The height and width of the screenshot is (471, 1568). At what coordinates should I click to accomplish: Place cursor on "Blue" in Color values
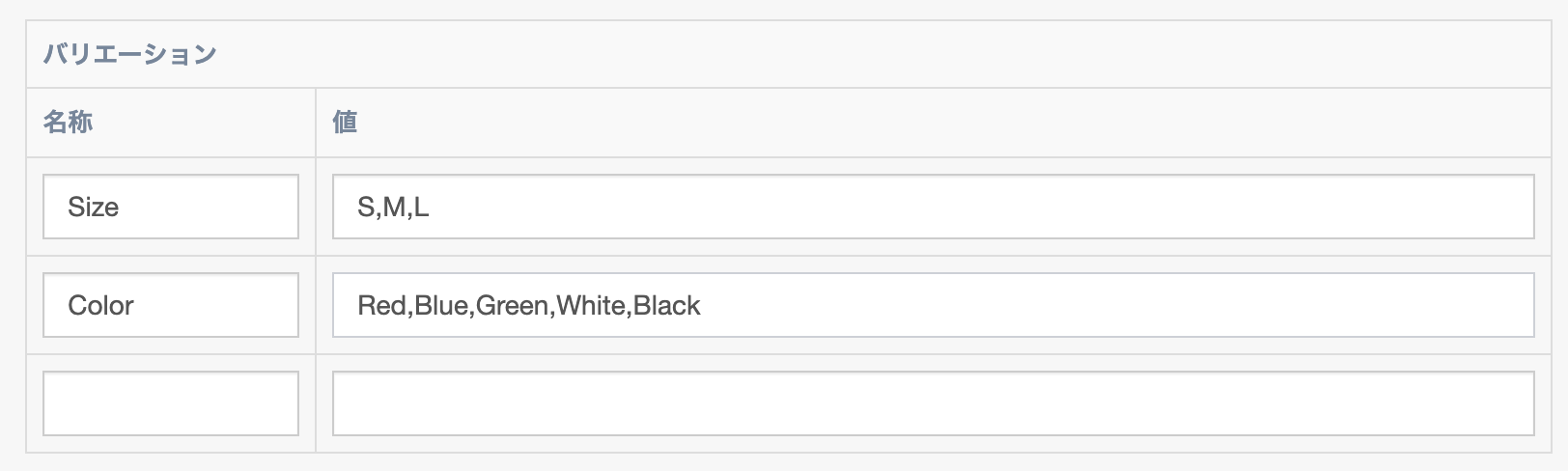[441, 306]
